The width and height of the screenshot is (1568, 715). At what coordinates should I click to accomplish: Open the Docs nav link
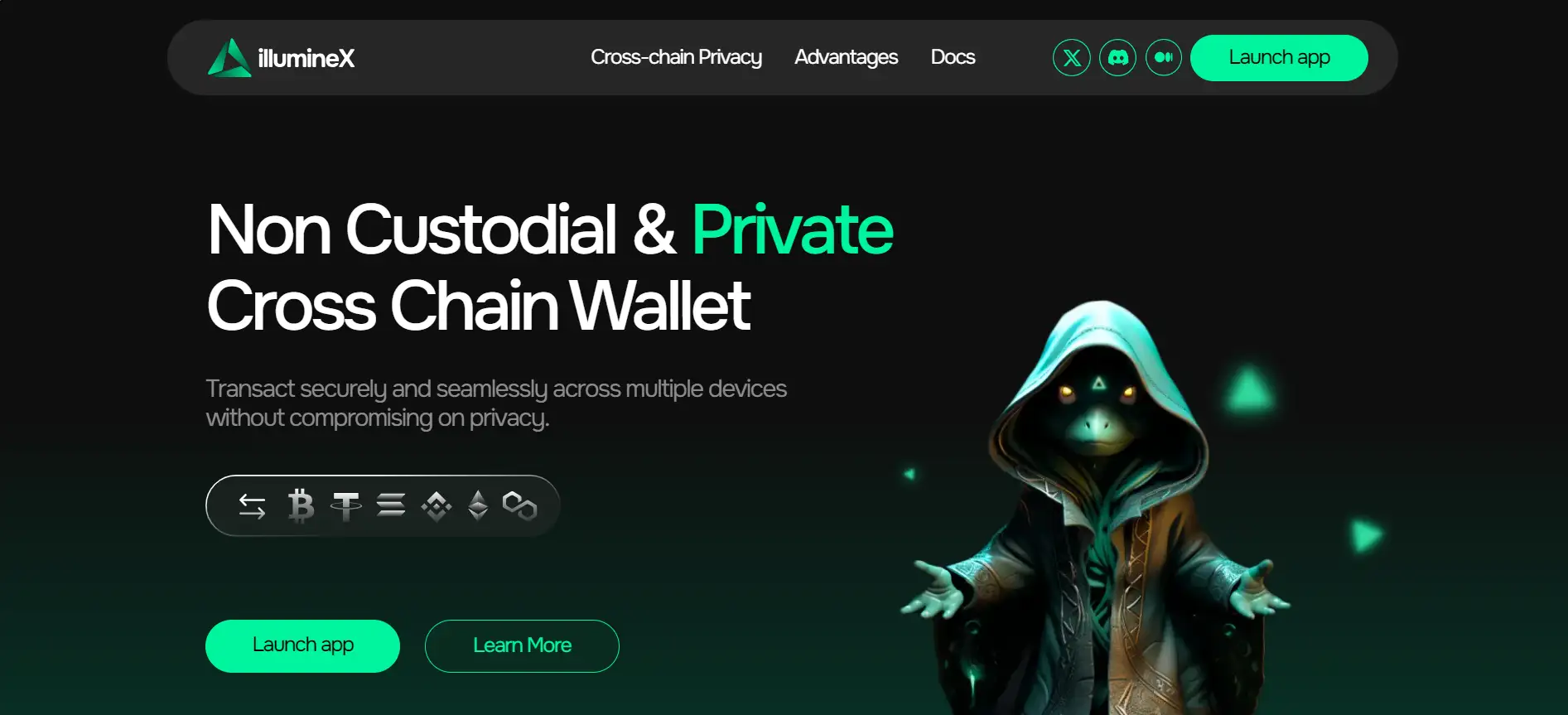[x=953, y=57]
